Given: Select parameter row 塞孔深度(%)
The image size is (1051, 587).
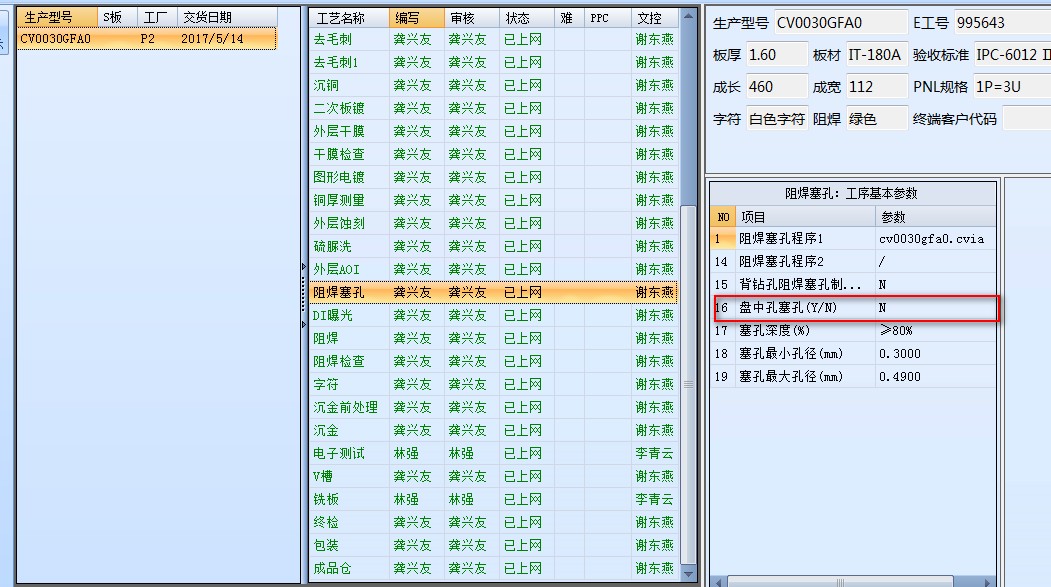Looking at the screenshot, I should coord(853,330).
